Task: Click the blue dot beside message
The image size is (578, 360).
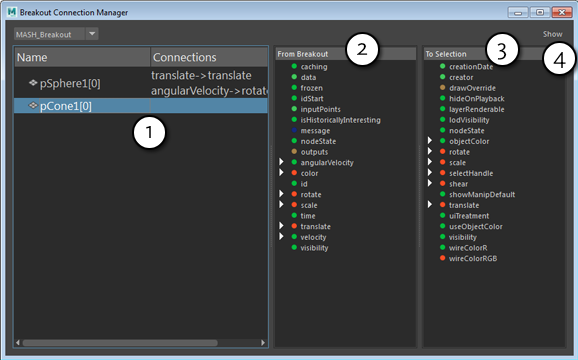Action: point(294,130)
